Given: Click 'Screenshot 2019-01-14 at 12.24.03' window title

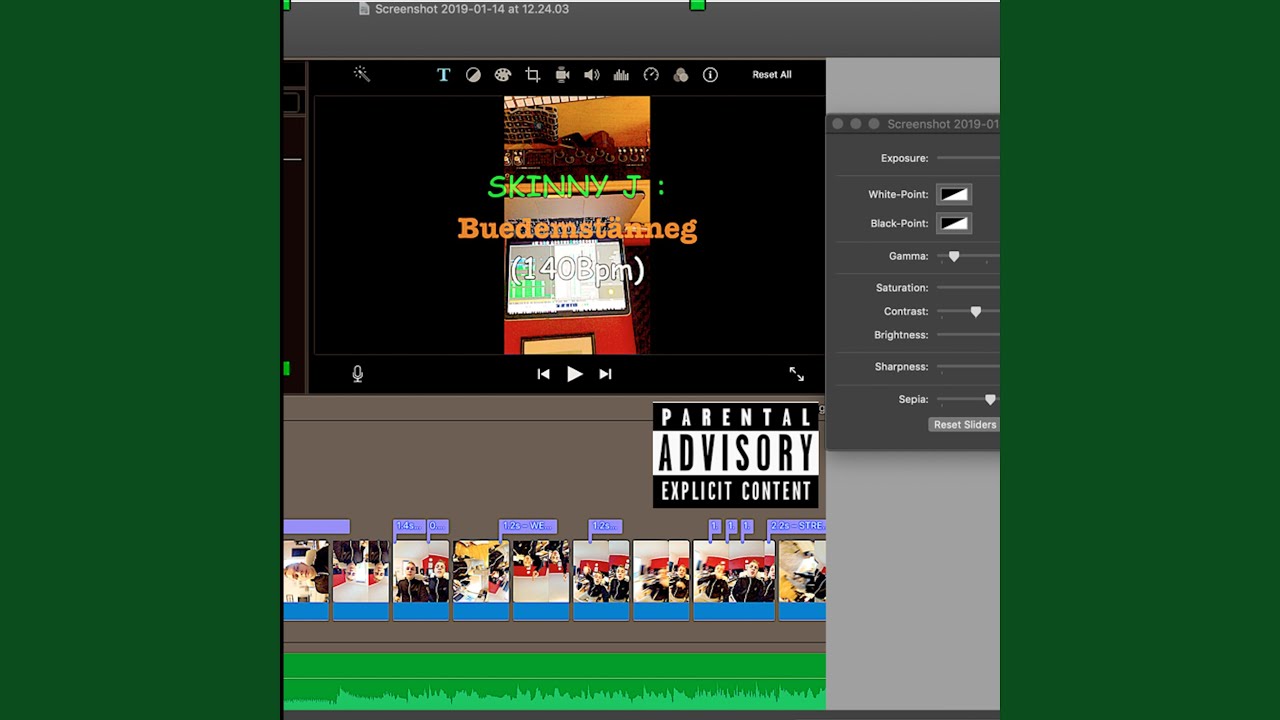Looking at the screenshot, I should 472,9.
